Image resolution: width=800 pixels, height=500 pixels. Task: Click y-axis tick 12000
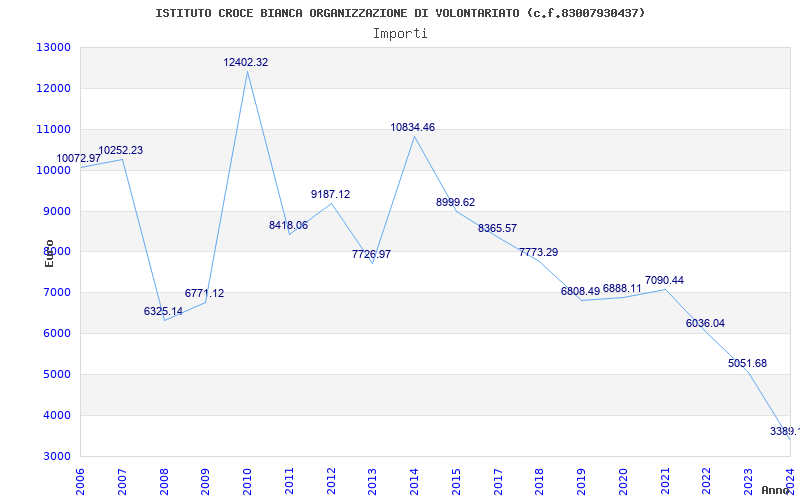pos(53,88)
